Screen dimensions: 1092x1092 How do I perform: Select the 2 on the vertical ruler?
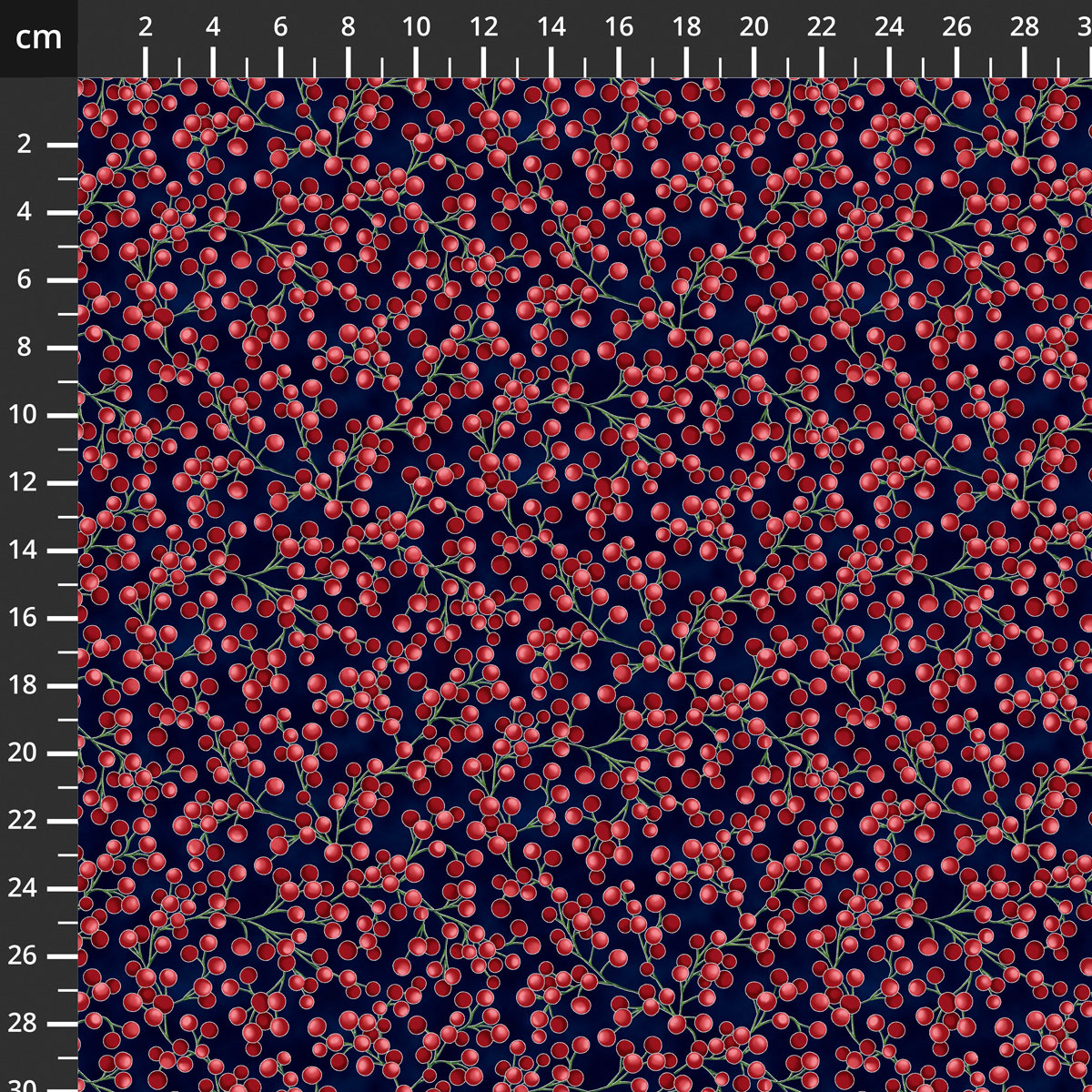point(24,145)
